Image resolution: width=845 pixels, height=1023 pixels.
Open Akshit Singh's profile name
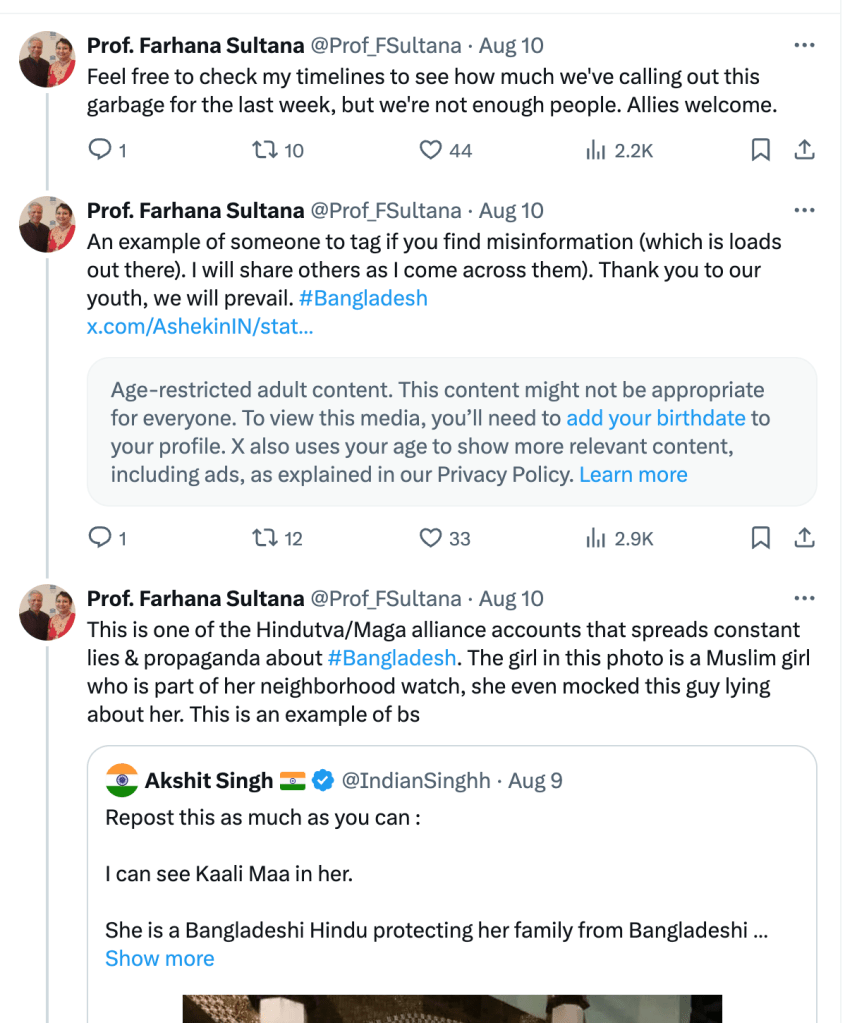tap(209, 780)
